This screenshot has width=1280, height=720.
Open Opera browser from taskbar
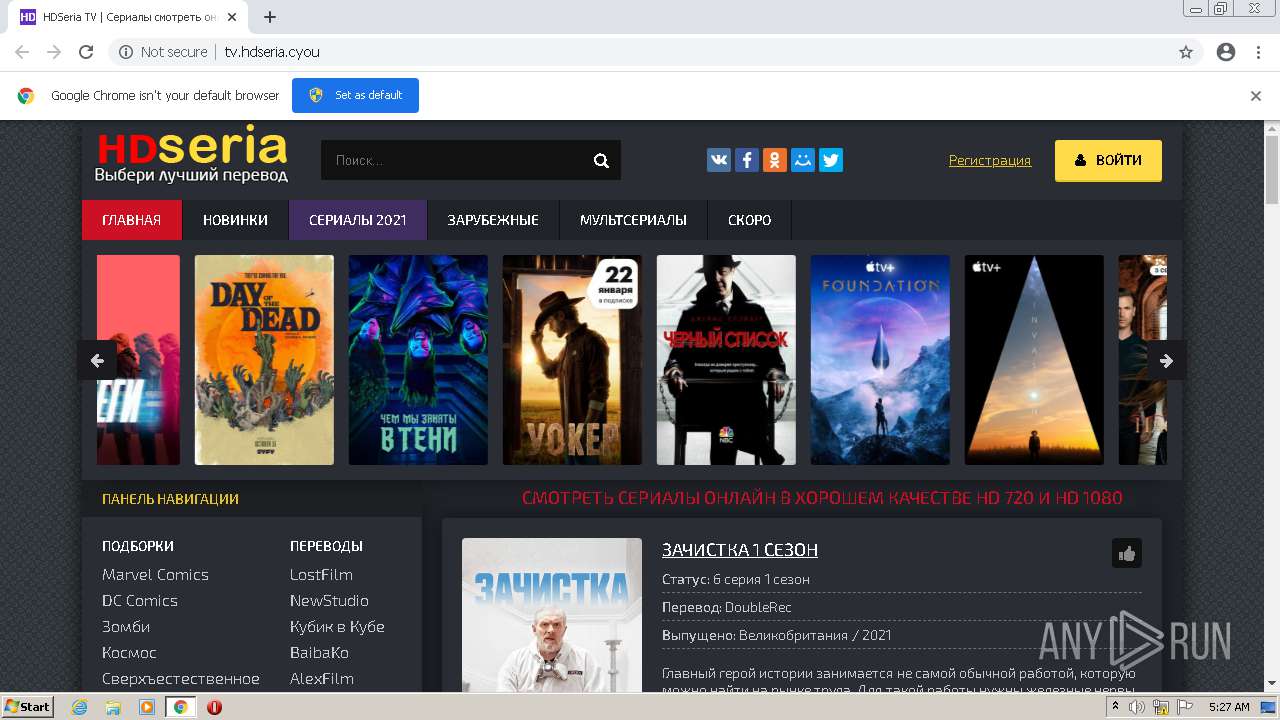tap(214, 707)
